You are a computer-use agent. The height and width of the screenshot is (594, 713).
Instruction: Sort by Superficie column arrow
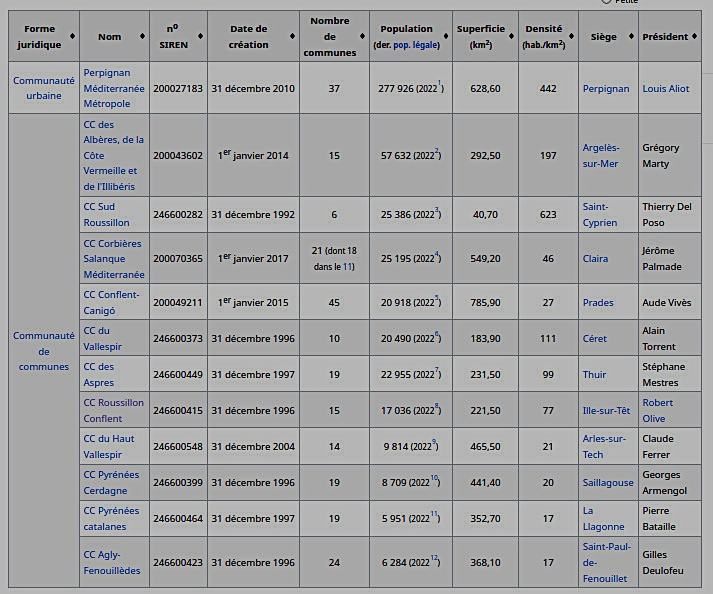[512, 36]
